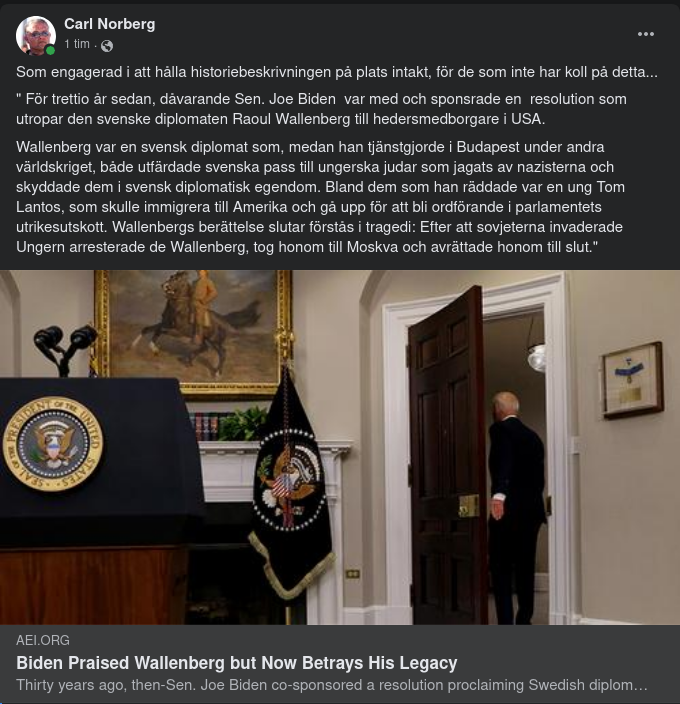Click the framed medal display on the wall
This screenshot has height=704, width=680.
(x=632, y=380)
